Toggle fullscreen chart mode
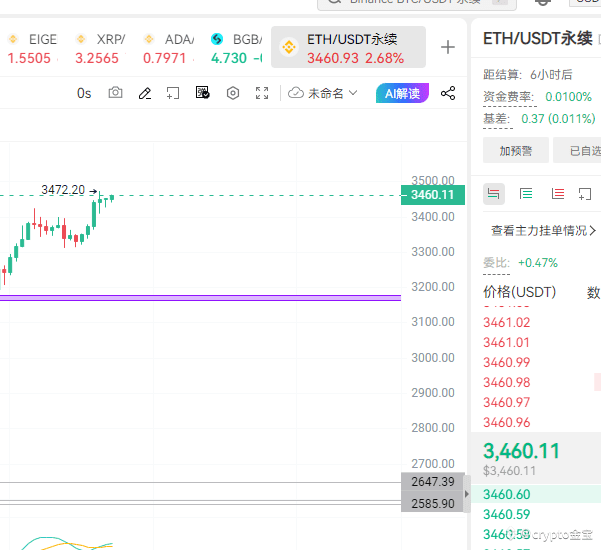This screenshot has width=601, height=550. coord(262,93)
